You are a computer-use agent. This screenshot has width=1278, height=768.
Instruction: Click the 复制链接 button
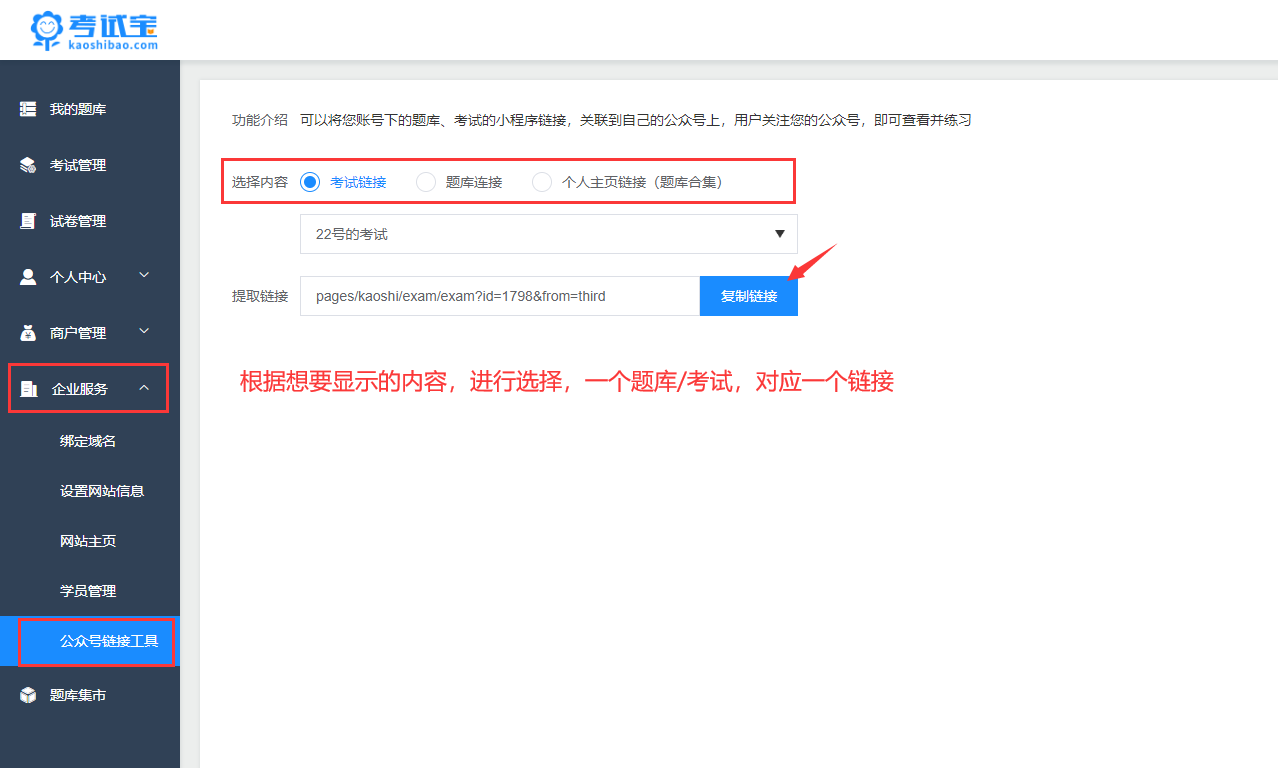(748, 295)
